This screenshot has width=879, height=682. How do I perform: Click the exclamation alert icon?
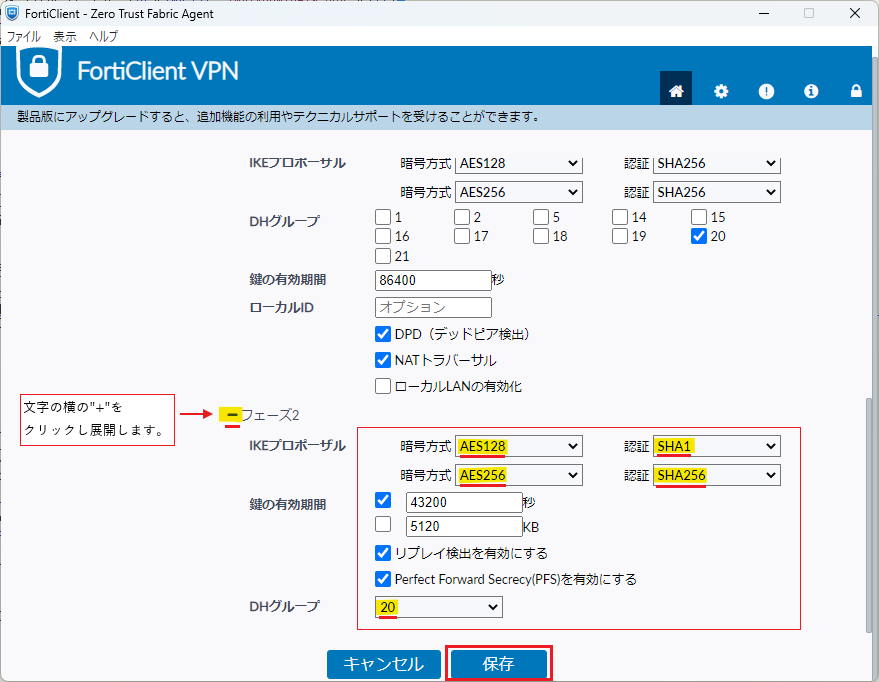point(766,91)
